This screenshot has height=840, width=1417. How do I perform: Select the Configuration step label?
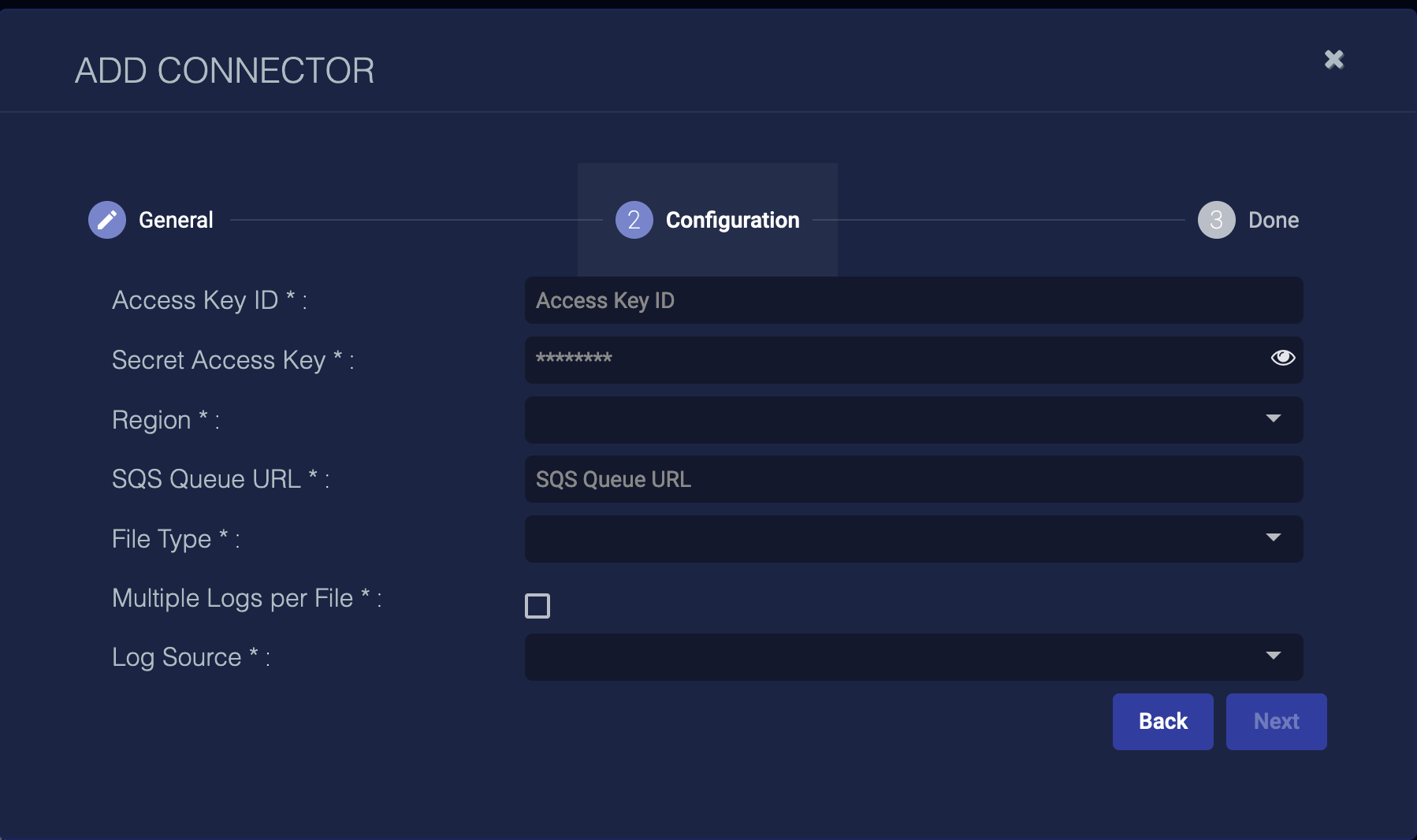click(x=732, y=220)
